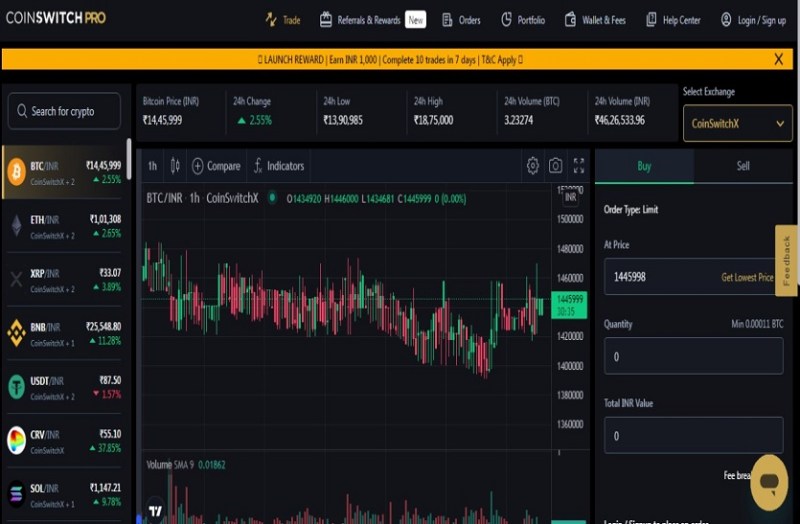Click the TradingView logo on chart
Screen dimensions: 800x524
pyautogui.click(x=155, y=511)
